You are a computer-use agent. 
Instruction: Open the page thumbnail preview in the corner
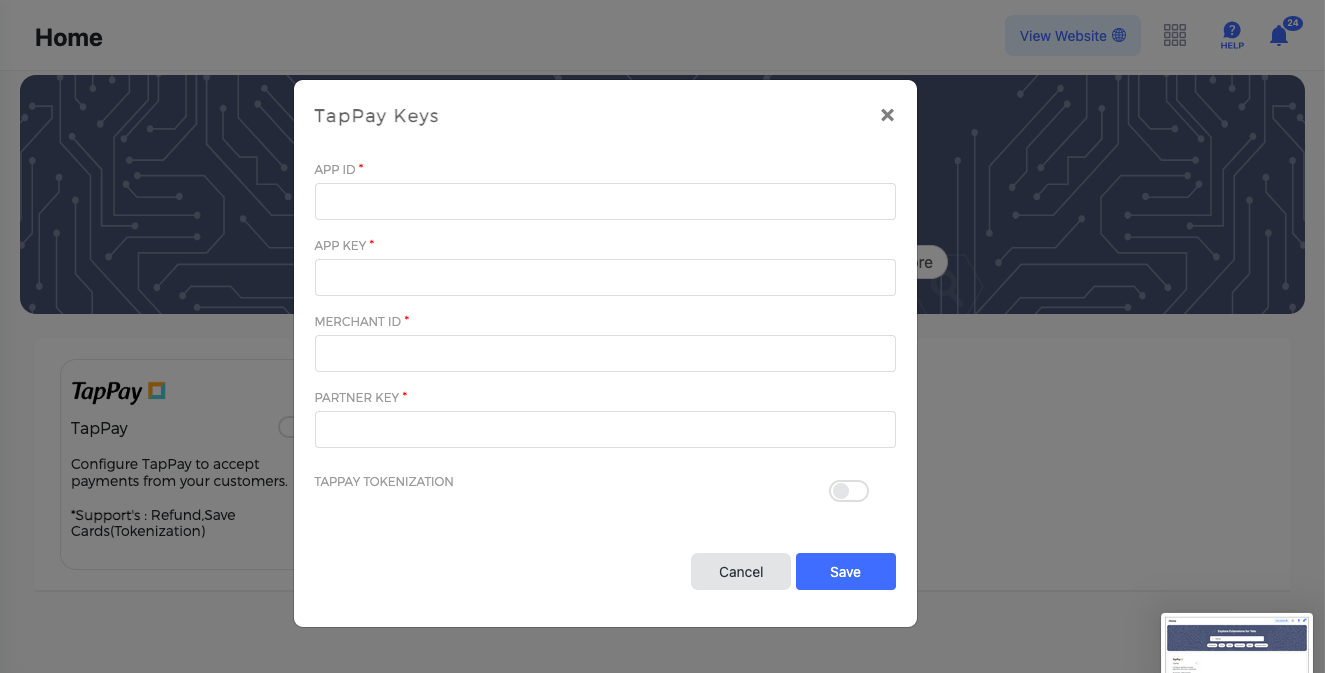(x=1236, y=642)
